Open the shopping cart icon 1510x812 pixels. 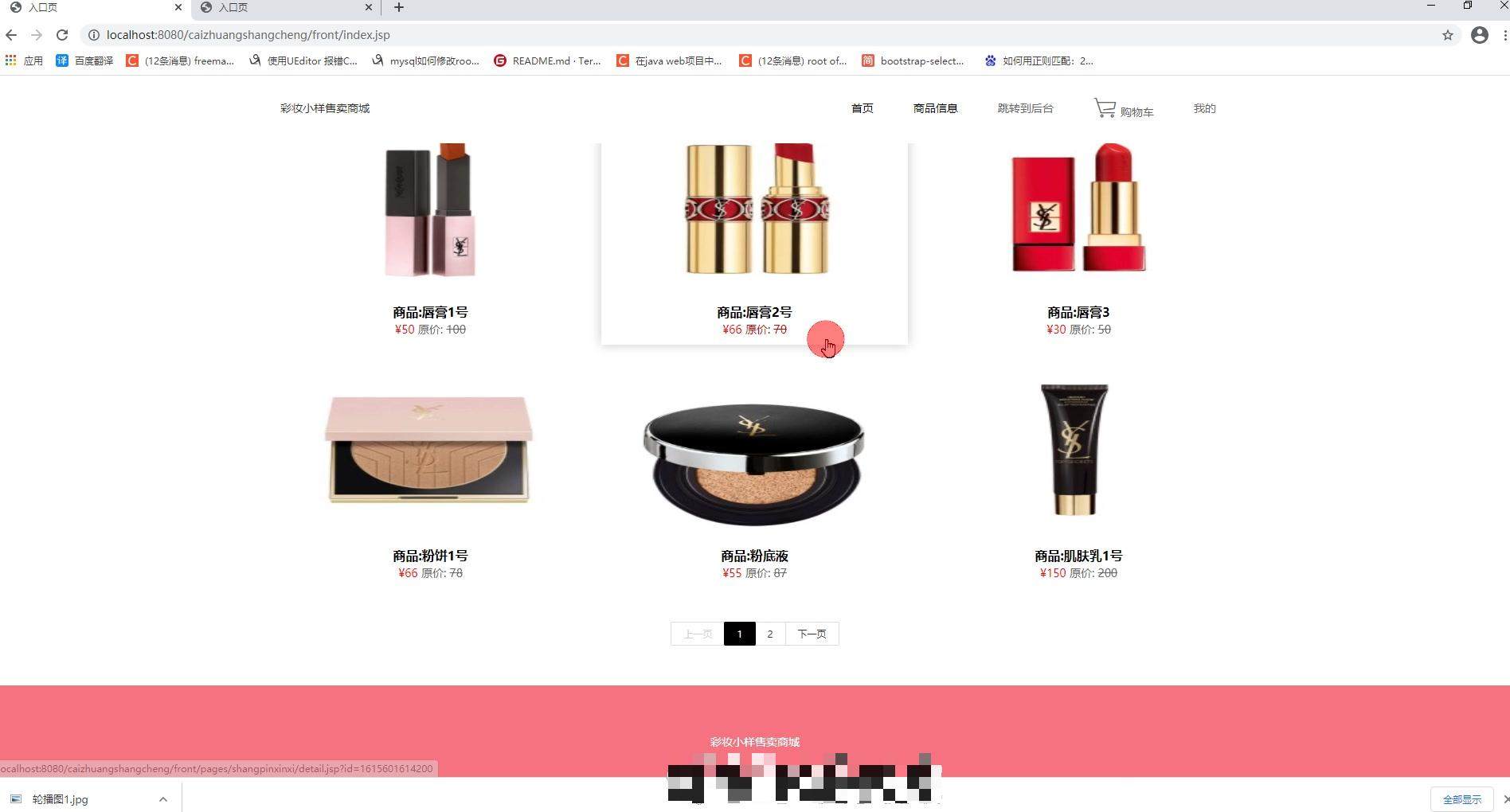pos(1105,107)
